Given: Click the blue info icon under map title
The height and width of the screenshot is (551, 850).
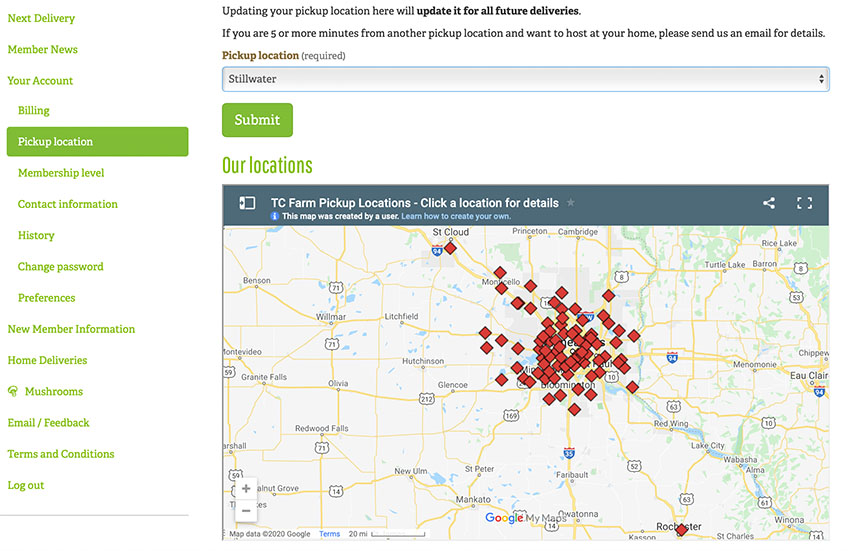Looking at the screenshot, I should 274,216.
